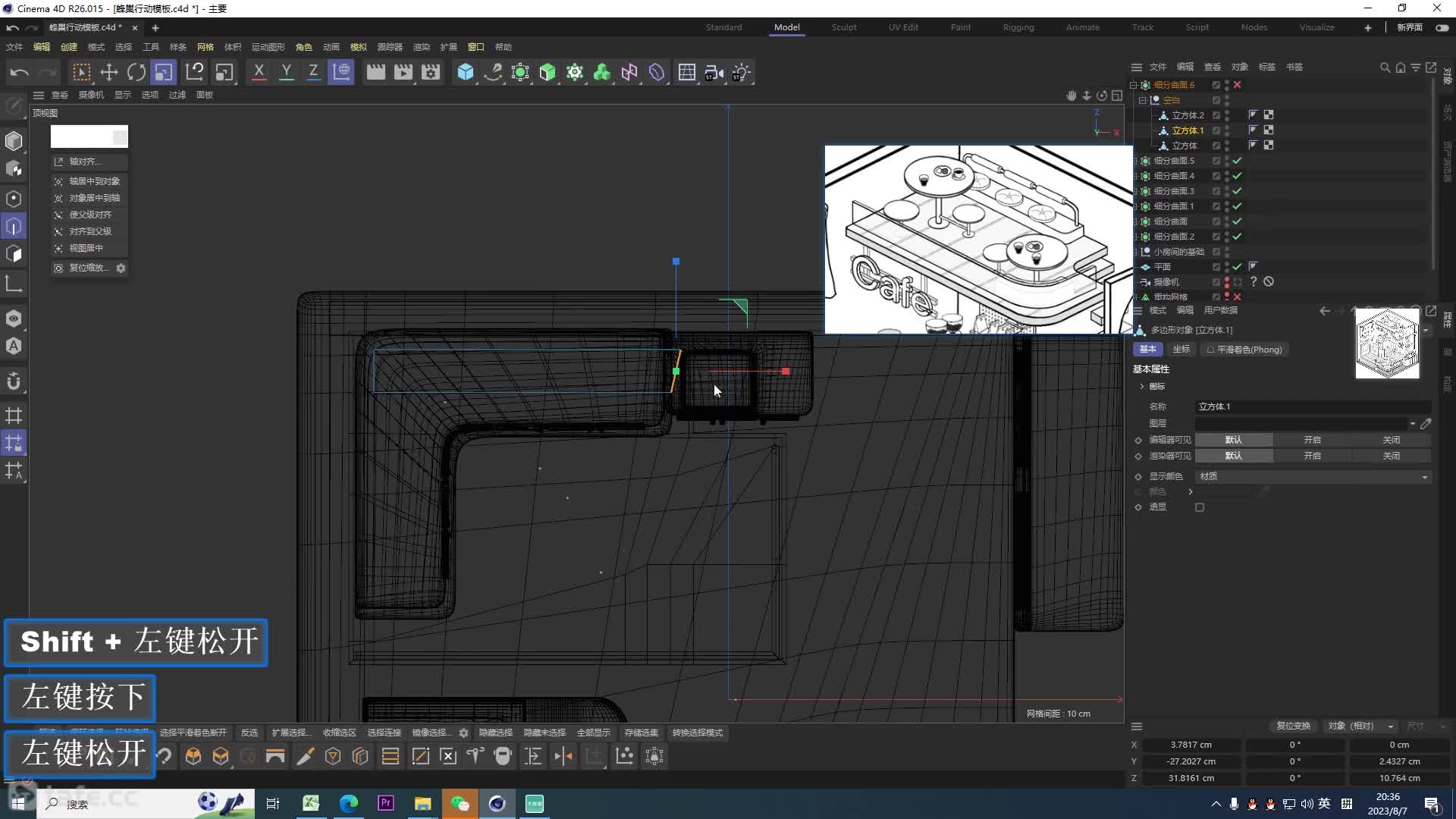Click home icon in object manager
This screenshot has height=819, width=1456.
[1401, 67]
